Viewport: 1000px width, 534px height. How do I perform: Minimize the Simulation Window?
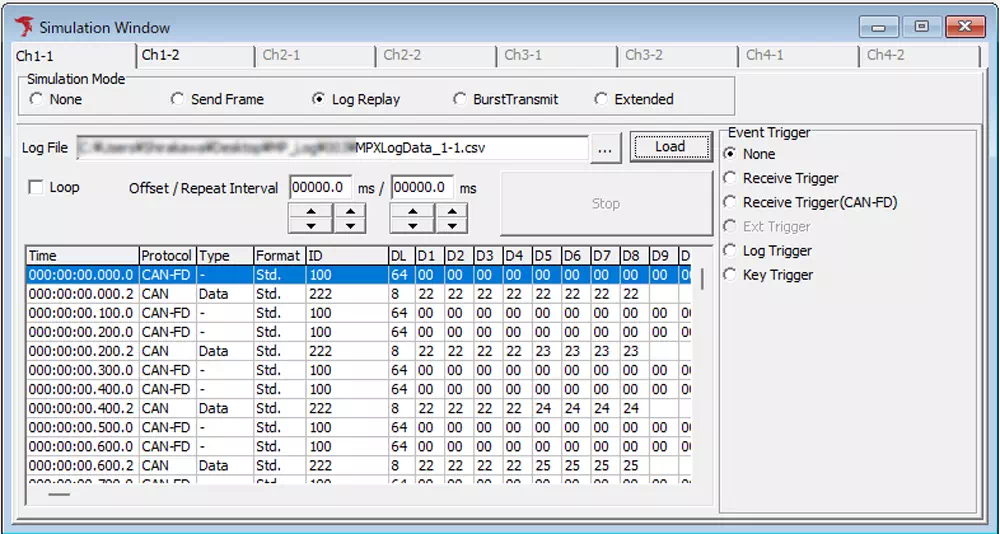(879, 27)
